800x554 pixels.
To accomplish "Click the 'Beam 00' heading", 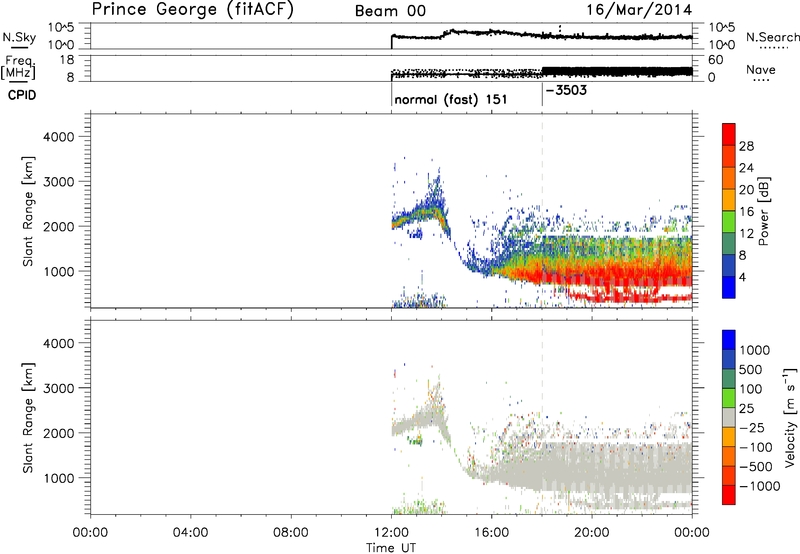I will [x=390, y=11].
